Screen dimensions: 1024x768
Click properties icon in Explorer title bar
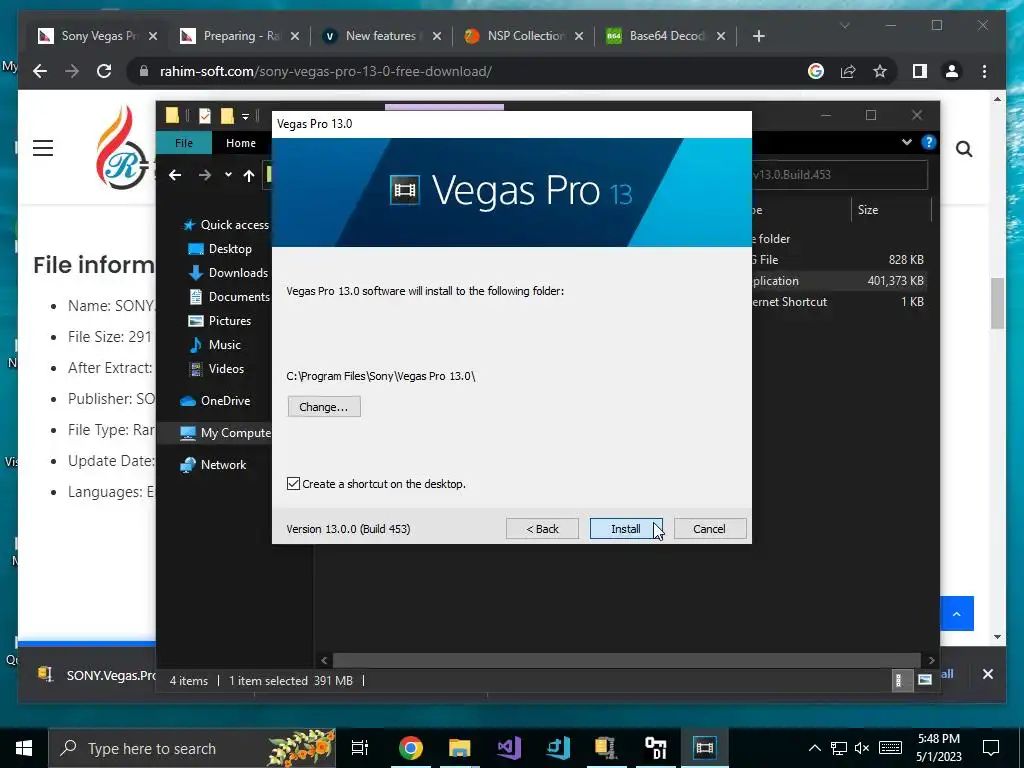tap(205, 116)
